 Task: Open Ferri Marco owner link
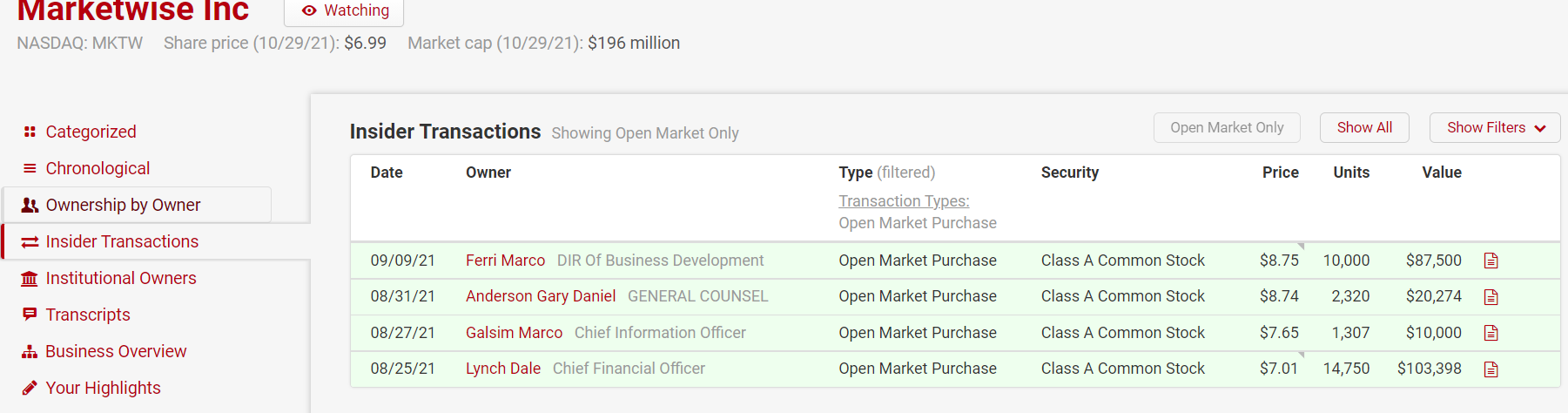[505, 261]
